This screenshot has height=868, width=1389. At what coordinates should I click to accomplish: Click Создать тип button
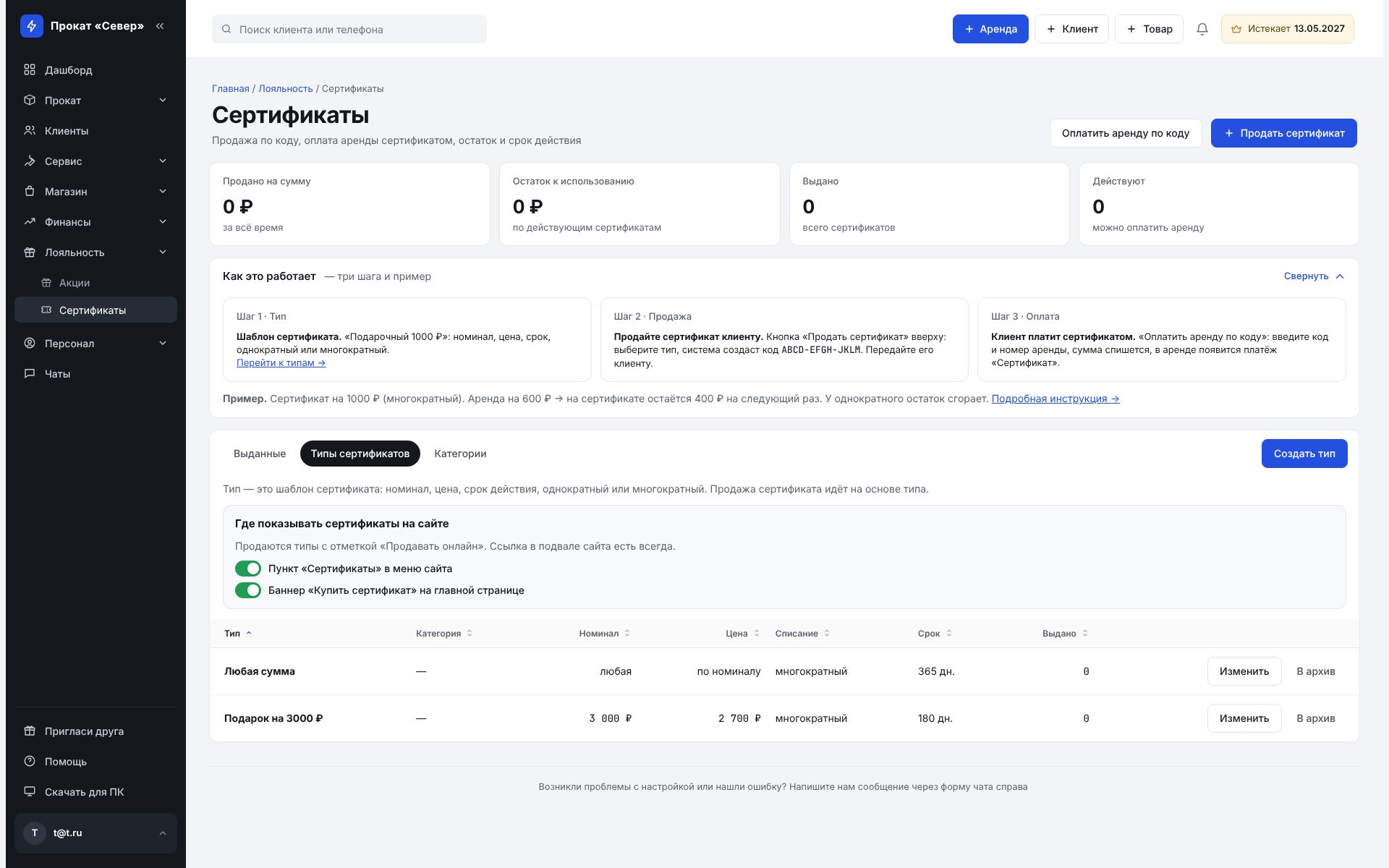[x=1304, y=454]
